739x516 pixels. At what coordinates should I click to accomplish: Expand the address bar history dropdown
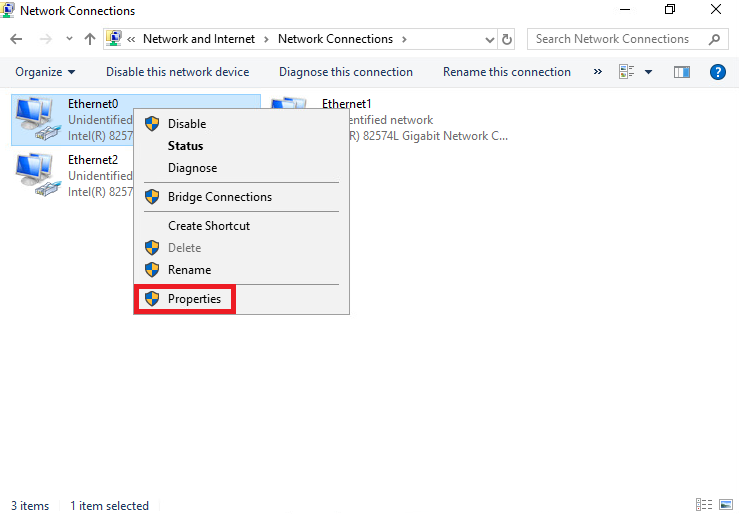pyautogui.click(x=489, y=39)
